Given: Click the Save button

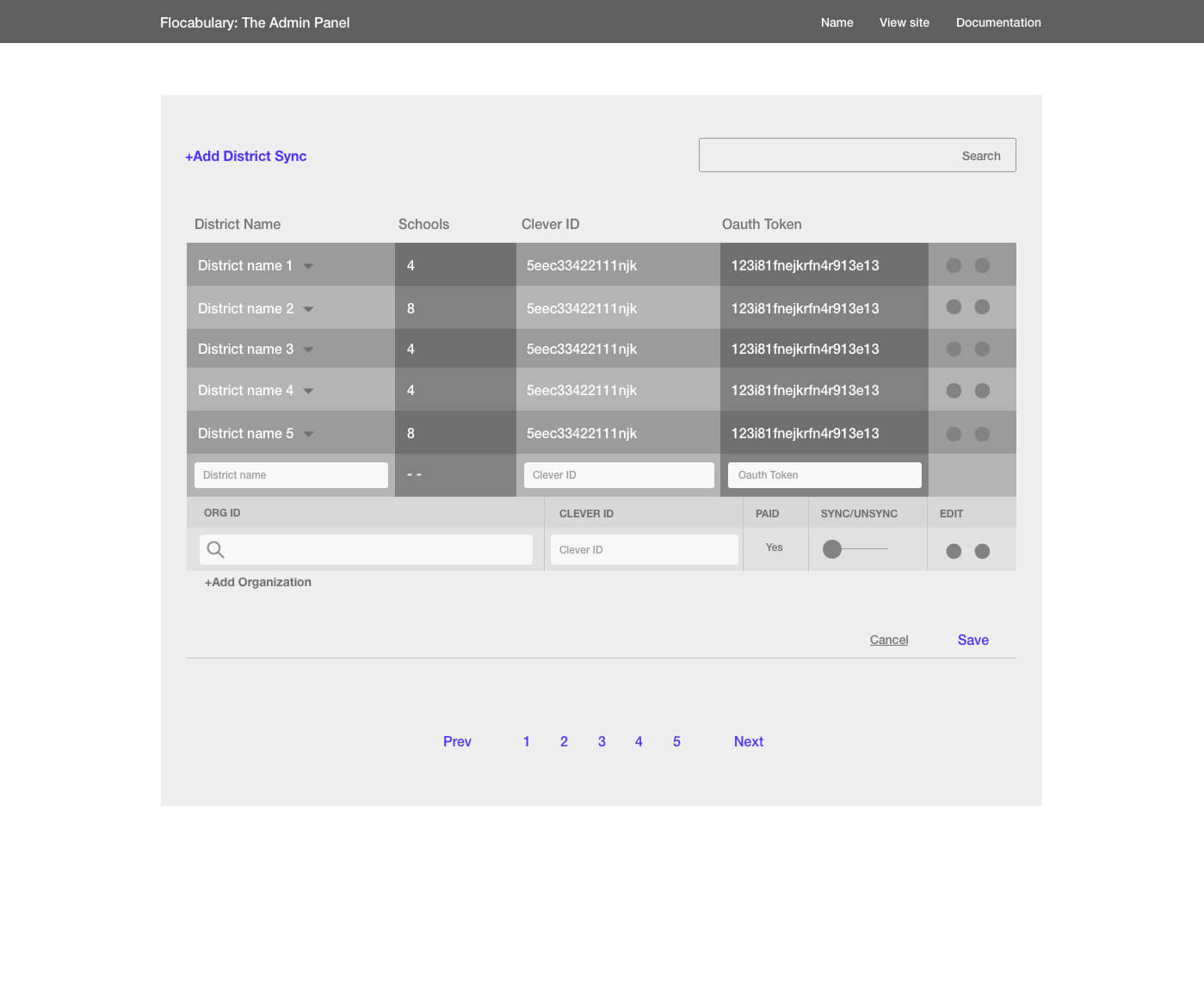Looking at the screenshot, I should point(973,640).
